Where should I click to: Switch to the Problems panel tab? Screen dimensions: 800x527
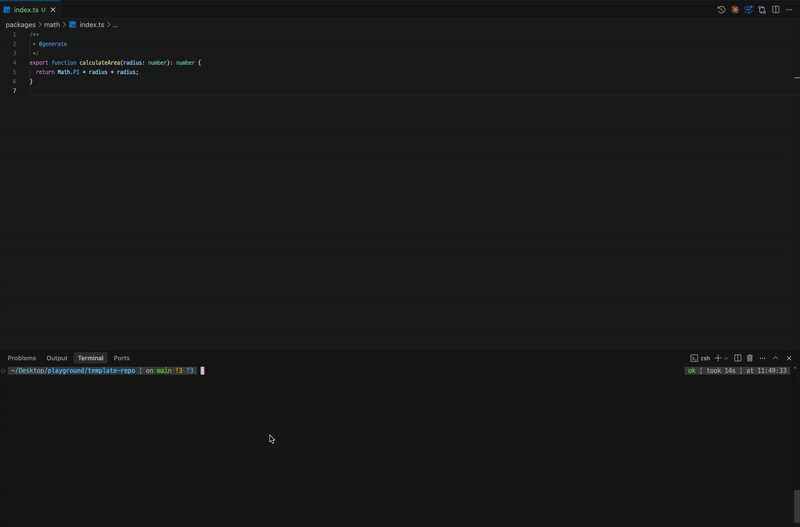coord(22,358)
